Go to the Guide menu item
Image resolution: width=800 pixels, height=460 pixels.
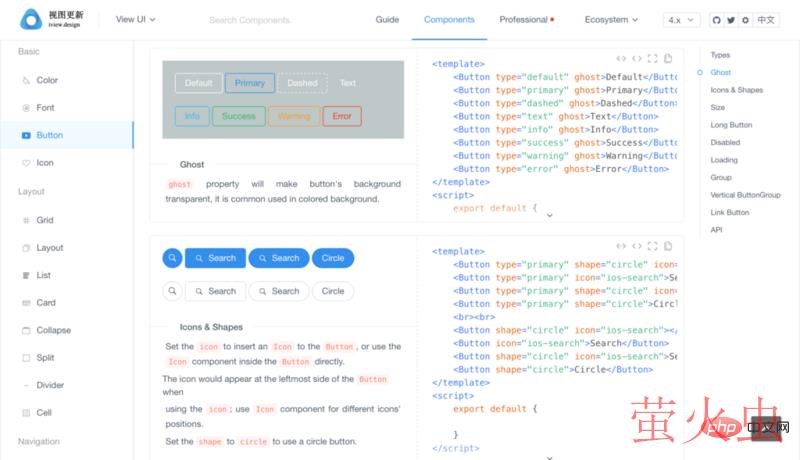[x=387, y=19]
